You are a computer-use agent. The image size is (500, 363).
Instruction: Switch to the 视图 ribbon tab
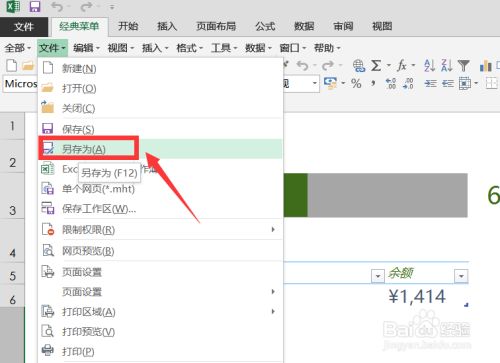[x=382, y=26]
